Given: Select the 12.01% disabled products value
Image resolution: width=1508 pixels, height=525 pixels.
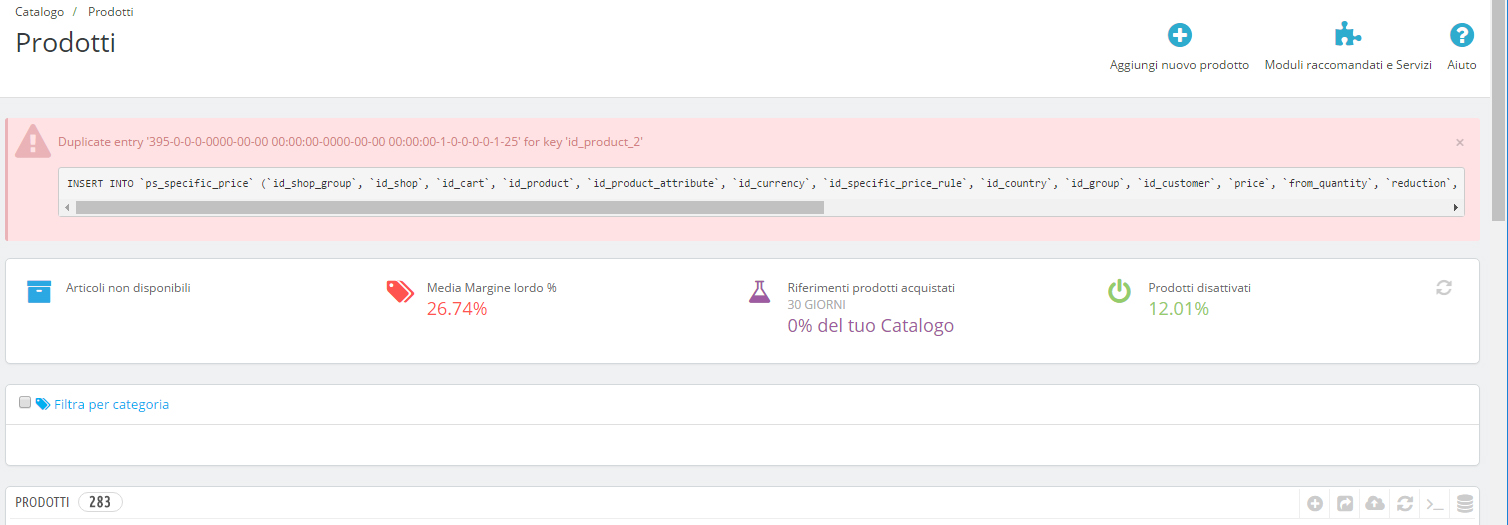Looking at the screenshot, I should pos(1178,309).
